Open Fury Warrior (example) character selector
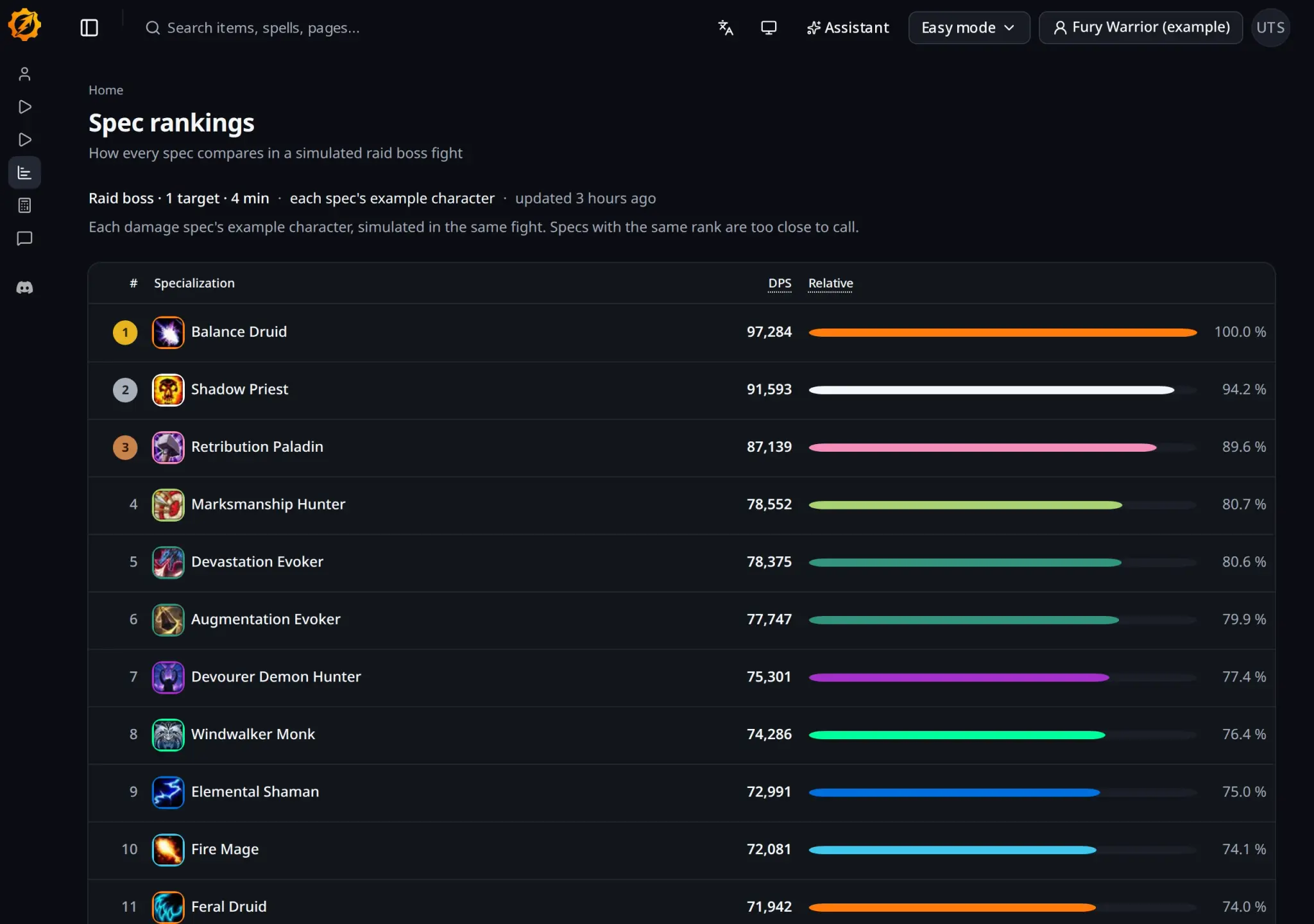Screen dimensions: 1314x924 pos(1141,28)
